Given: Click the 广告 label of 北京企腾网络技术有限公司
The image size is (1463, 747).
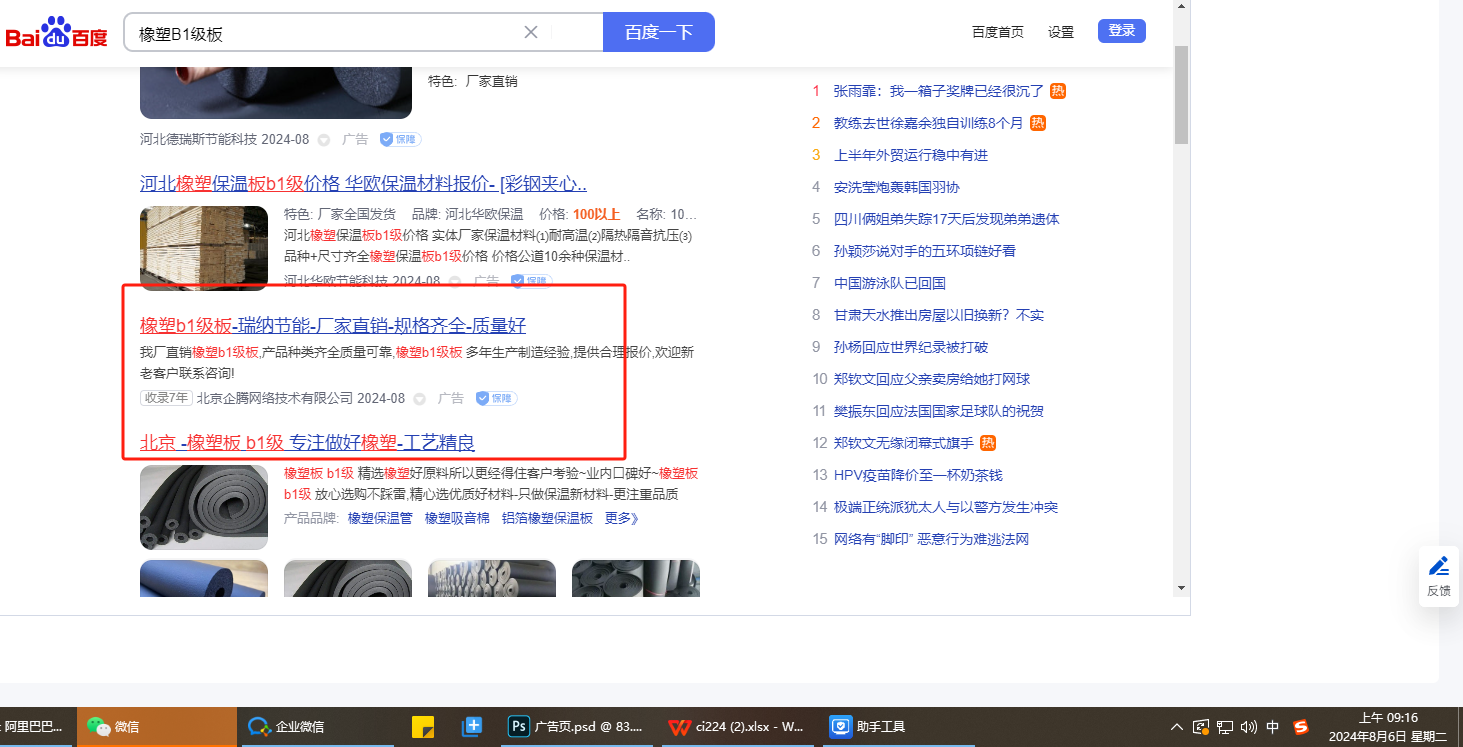Looking at the screenshot, I should click(451, 398).
